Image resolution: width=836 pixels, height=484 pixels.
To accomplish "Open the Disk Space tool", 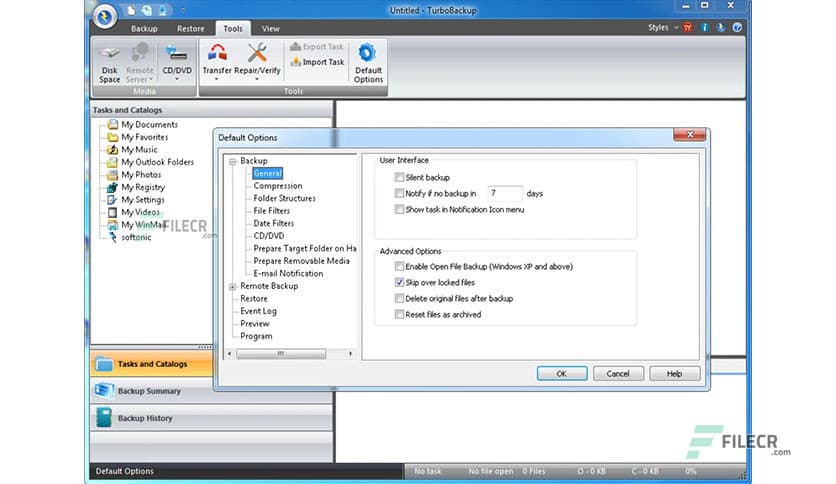I will pyautogui.click(x=109, y=63).
